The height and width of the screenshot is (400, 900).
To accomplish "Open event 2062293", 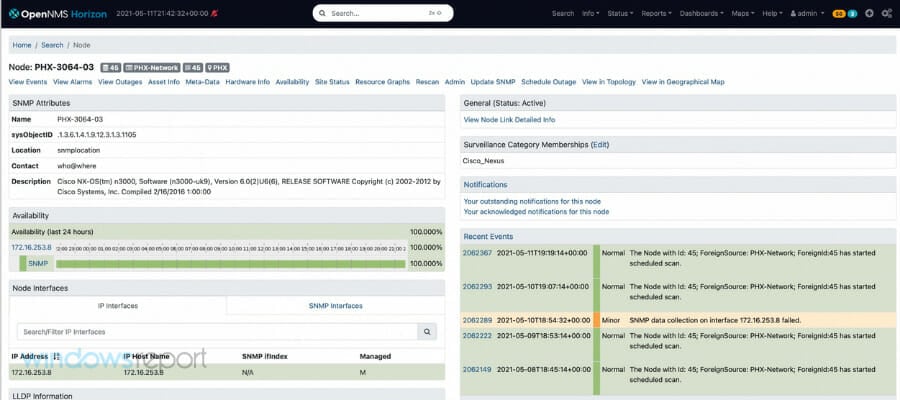I will click(477, 286).
